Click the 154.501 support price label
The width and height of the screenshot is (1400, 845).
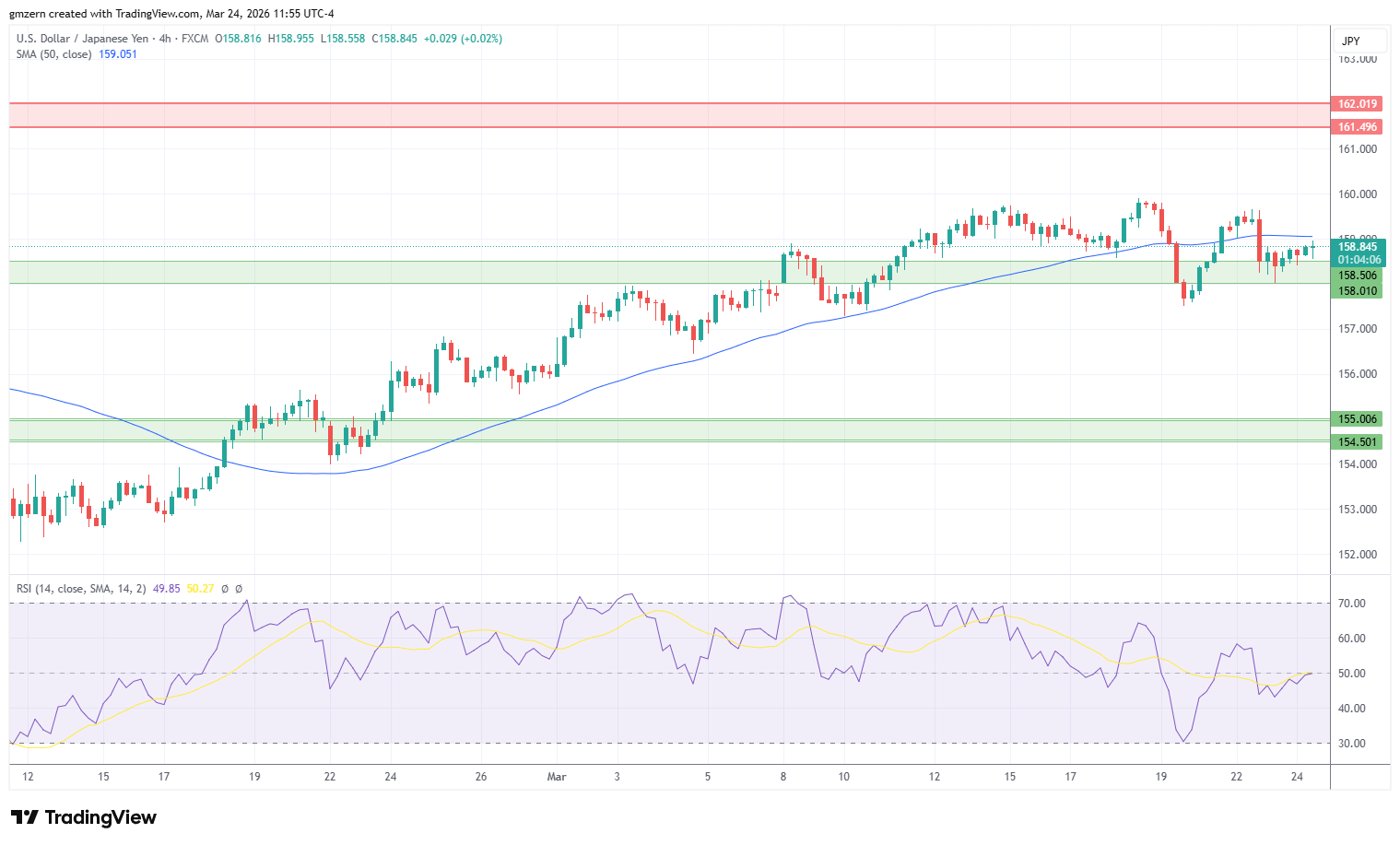1357,442
